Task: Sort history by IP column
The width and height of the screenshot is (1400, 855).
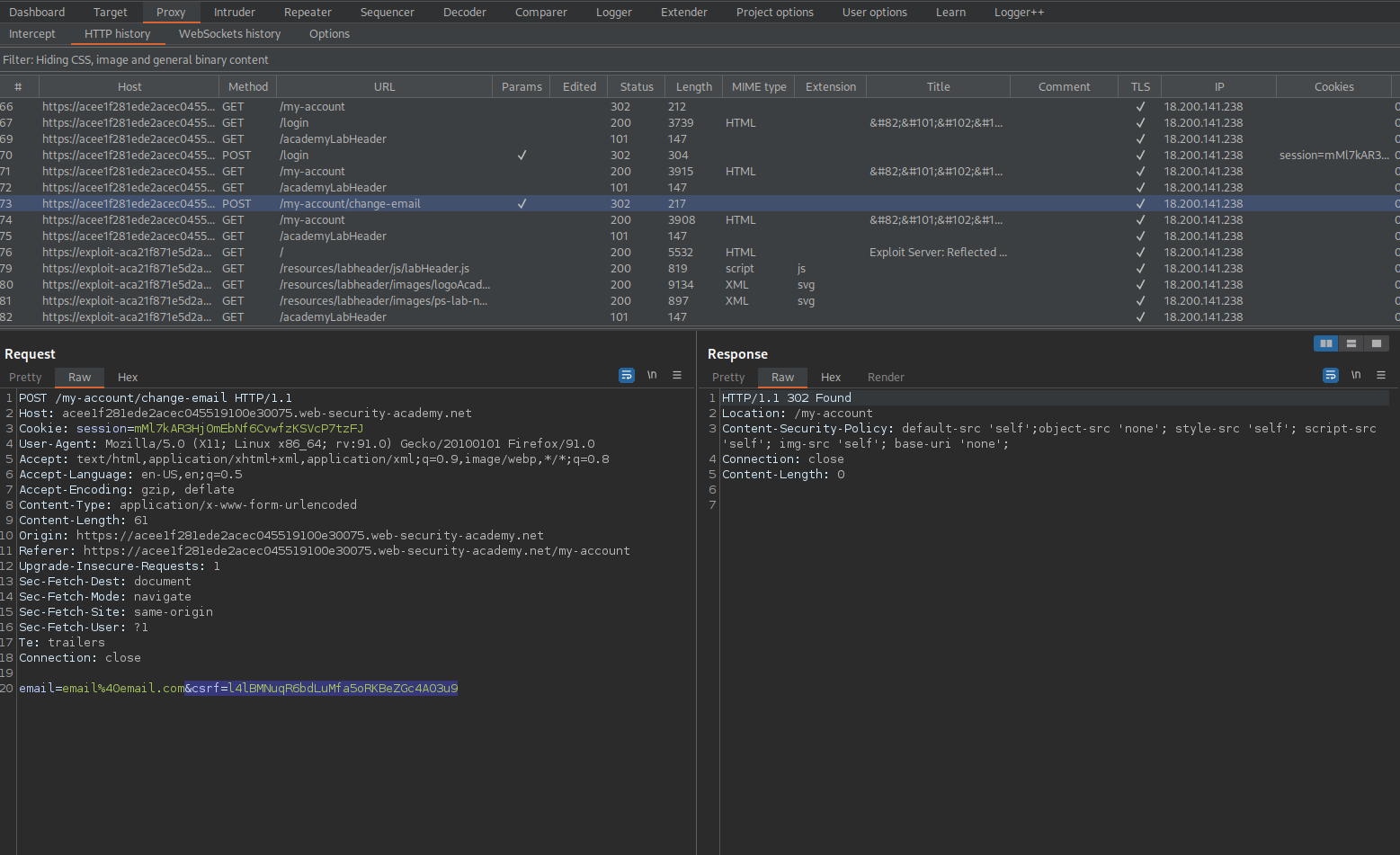Action: point(1219,86)
